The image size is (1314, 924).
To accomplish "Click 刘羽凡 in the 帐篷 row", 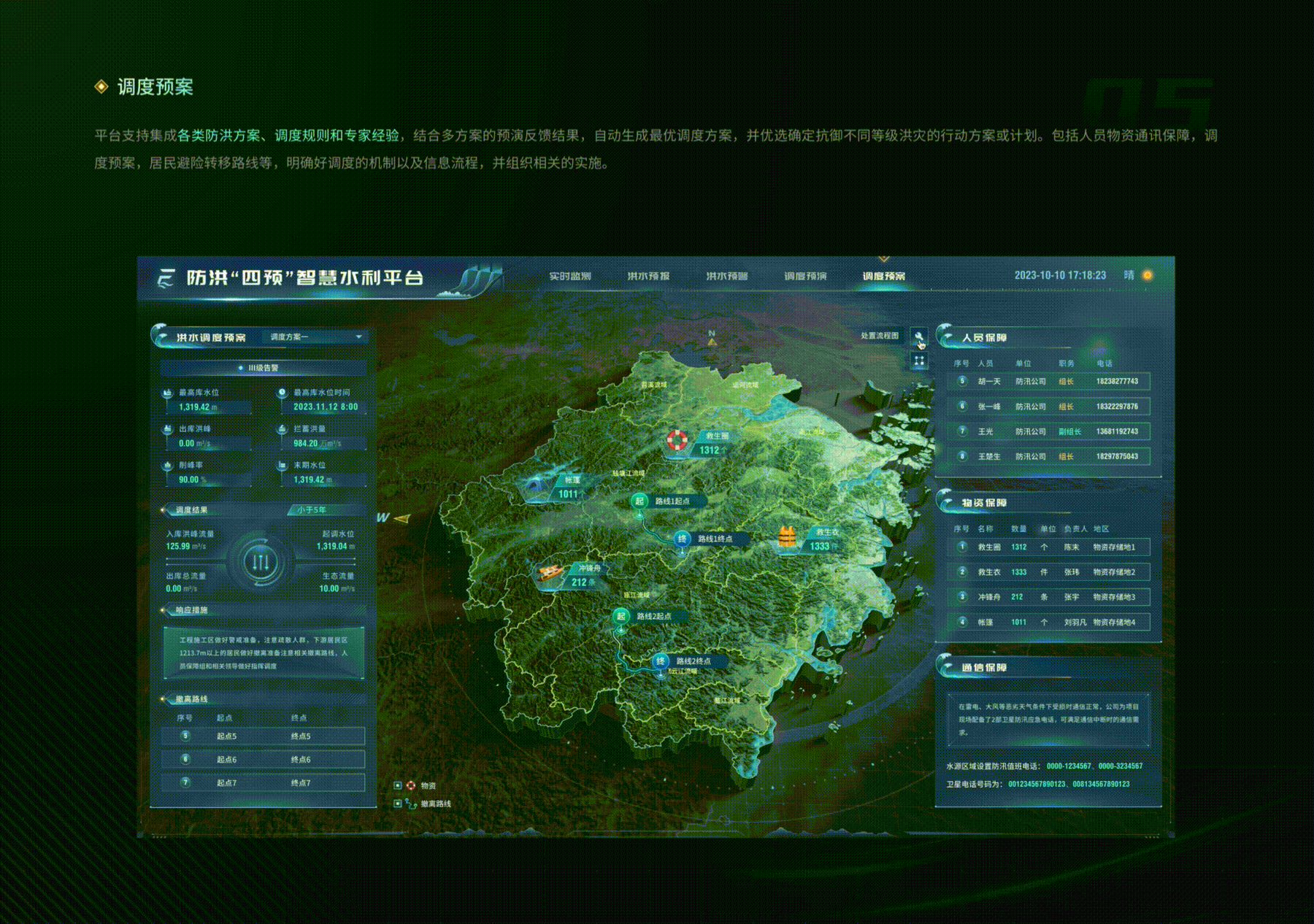I will 1075,623.
